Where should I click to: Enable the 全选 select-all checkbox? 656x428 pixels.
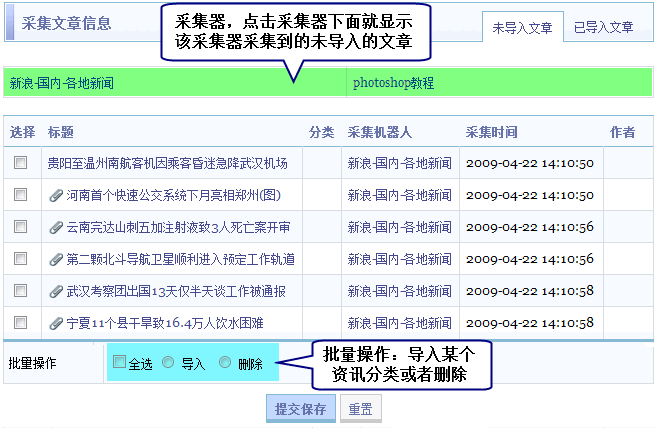(x=120, y=363)
